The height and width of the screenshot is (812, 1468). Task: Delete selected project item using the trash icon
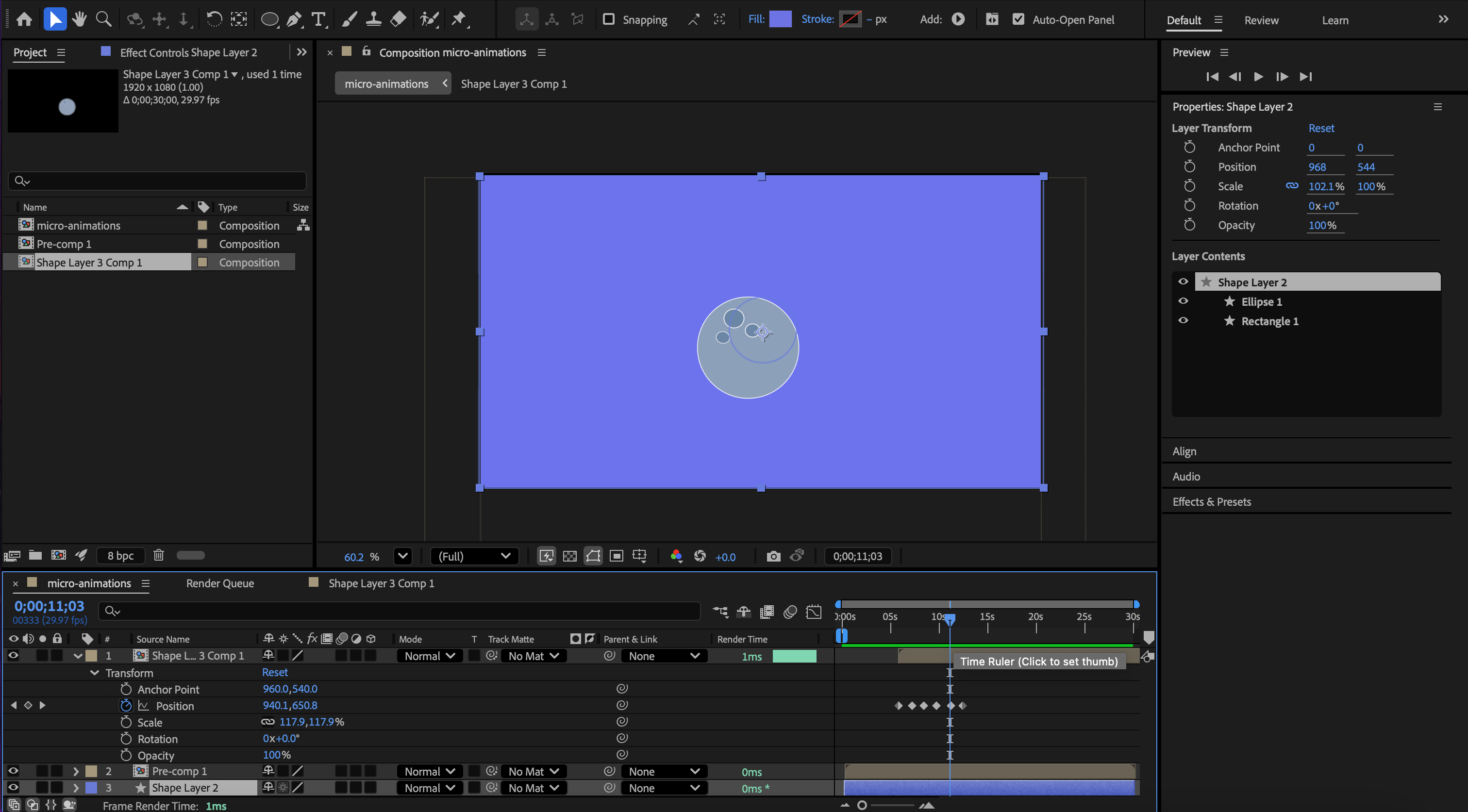pyautogui.click(x=158, y=555)
